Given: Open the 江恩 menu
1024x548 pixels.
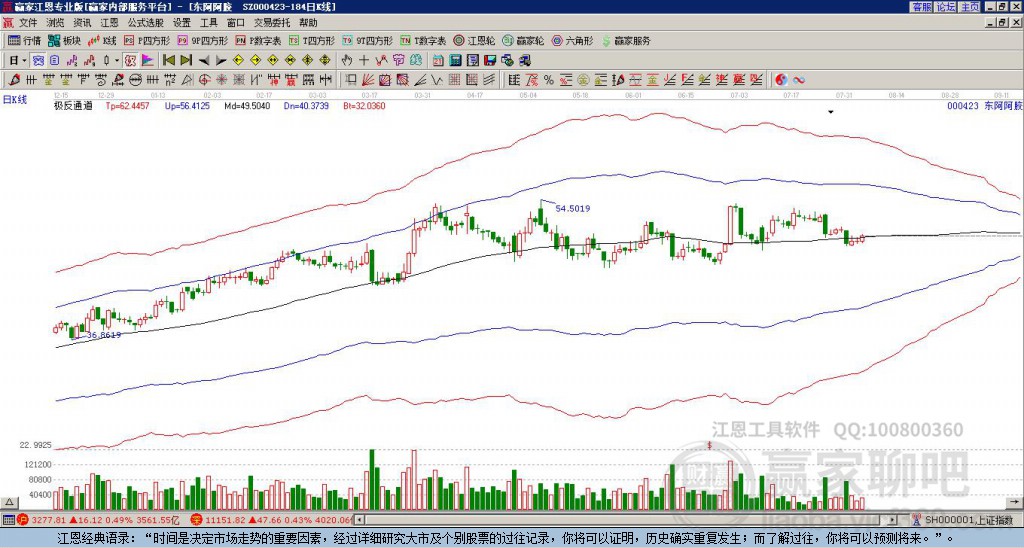Looking at the screenshot, I should click(x=109, y=23).
